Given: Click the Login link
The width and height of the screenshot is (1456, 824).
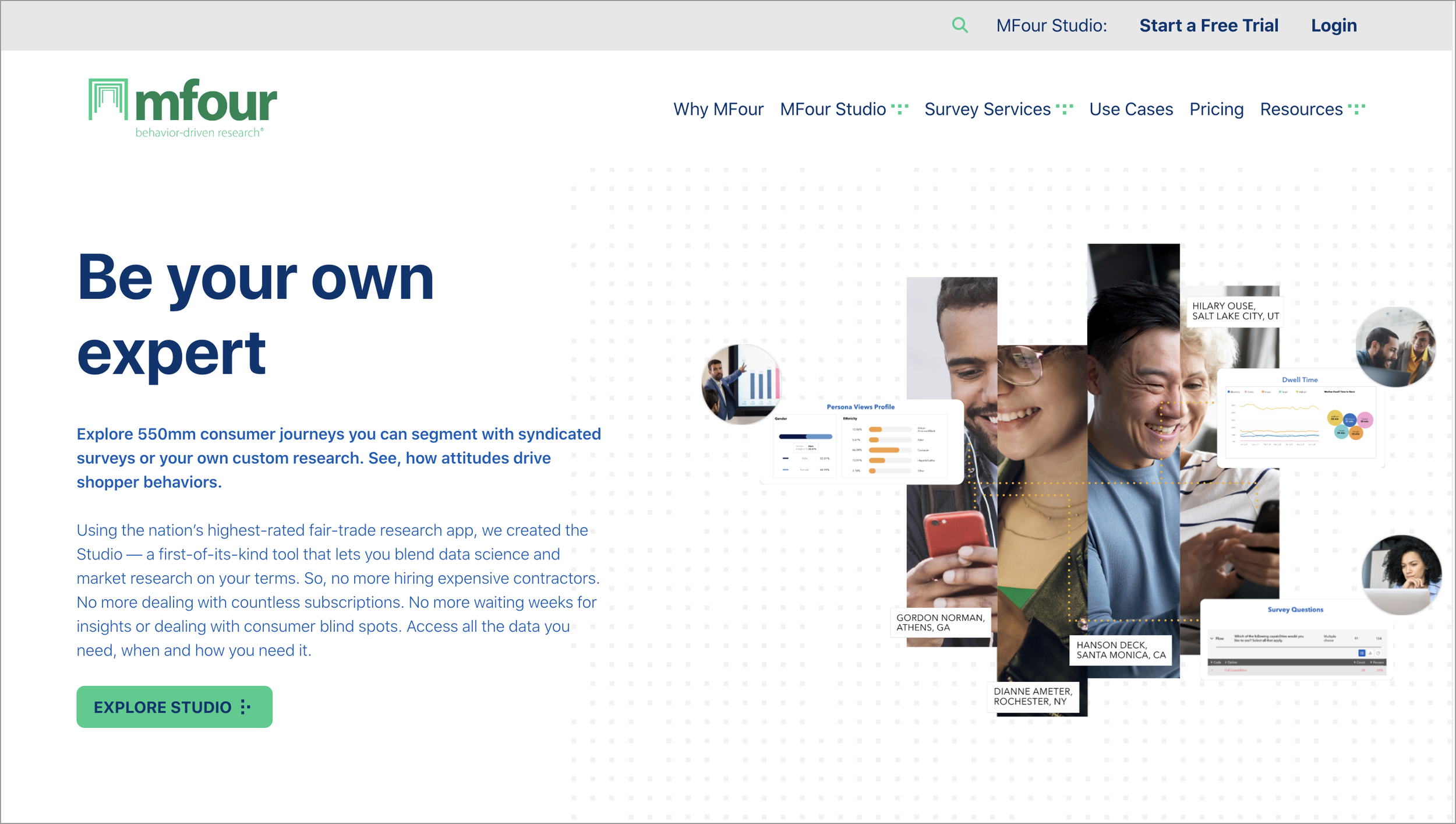Looking at the screenshot, I should point(1334,26).
